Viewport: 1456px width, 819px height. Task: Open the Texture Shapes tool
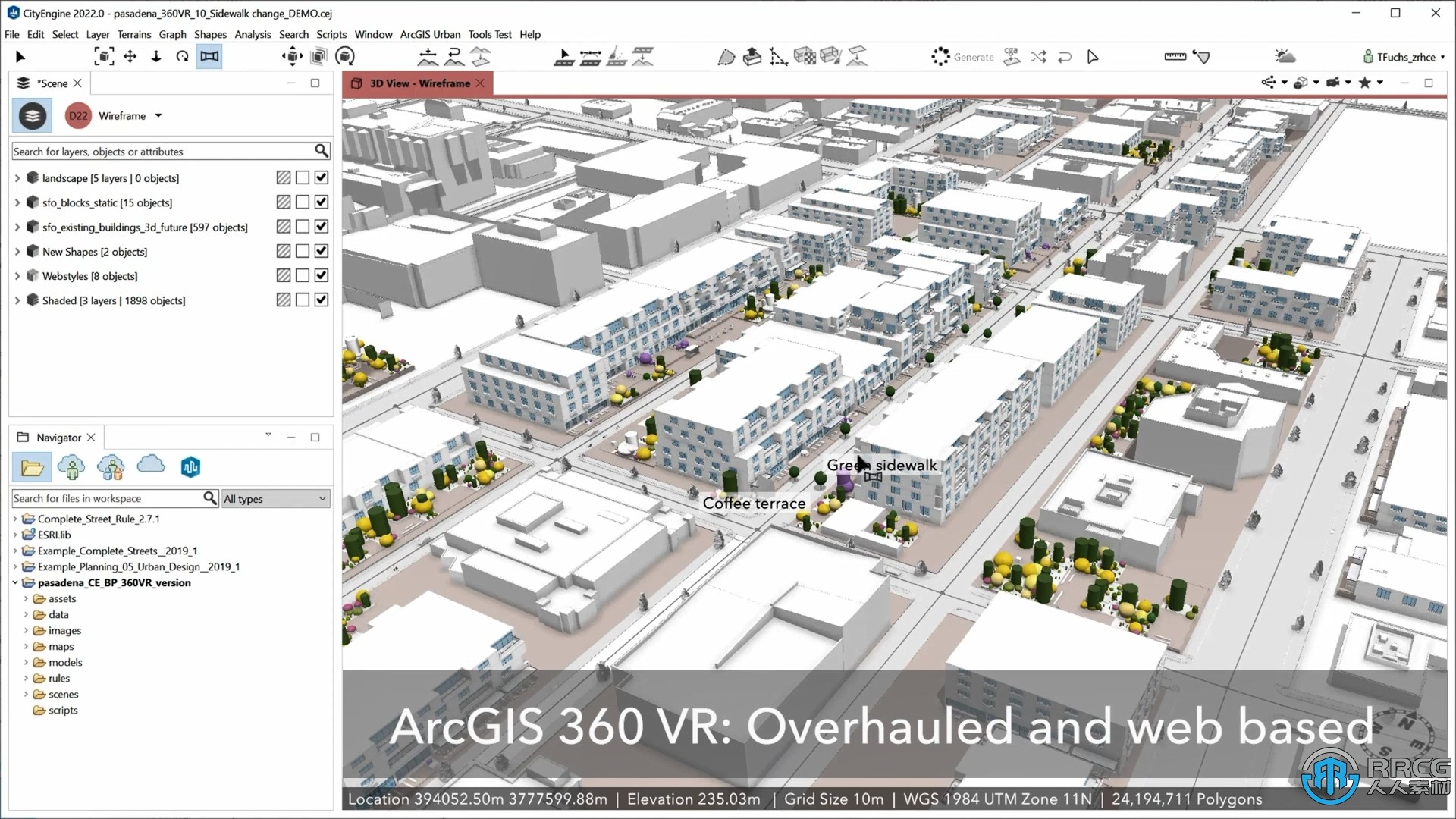click(x=805, y=57)
